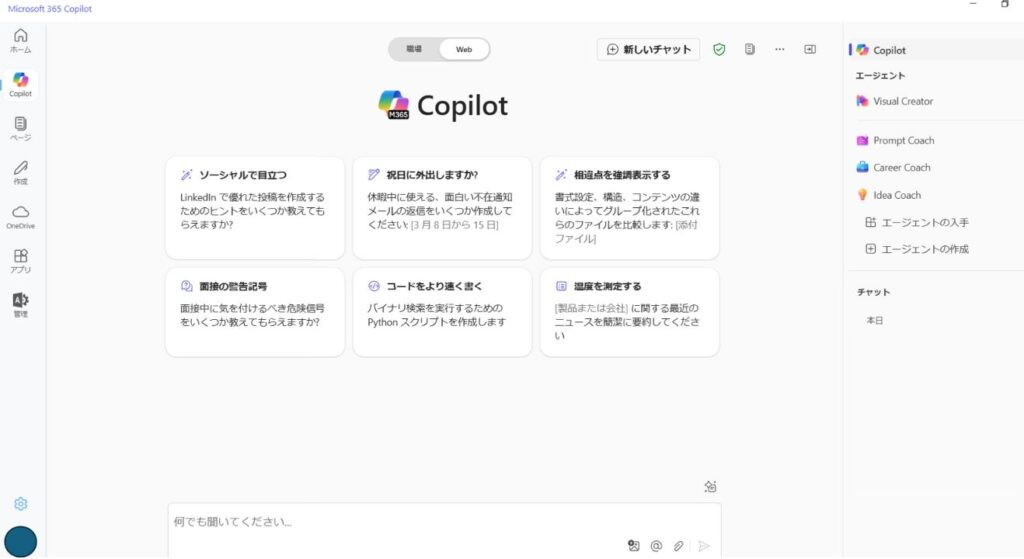The height and width of the screenshot is (559, 1024).
Task: Click エージェントの作成 create agent
Action: click(917, 249)
